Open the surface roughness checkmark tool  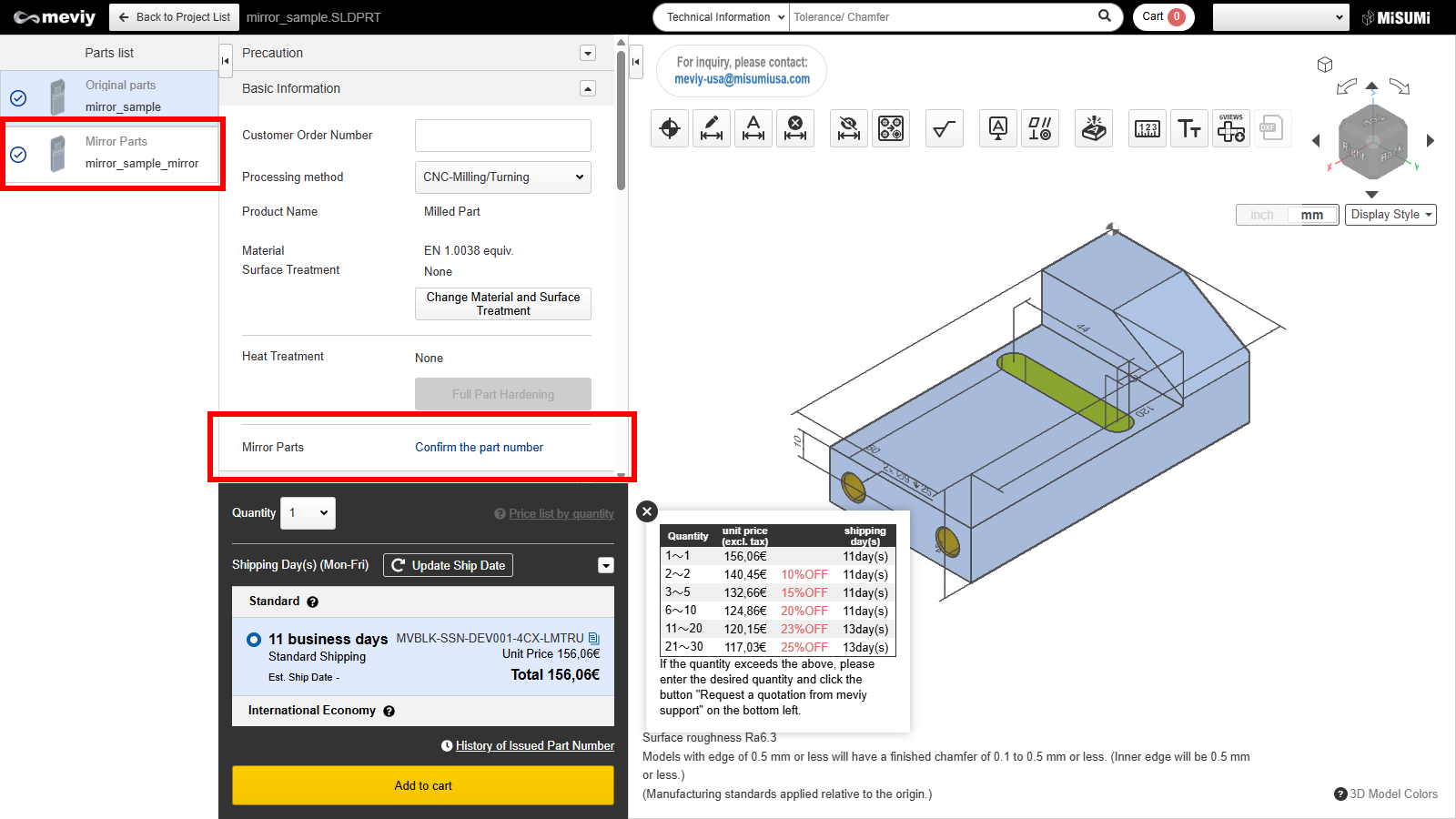pos(944,129)
